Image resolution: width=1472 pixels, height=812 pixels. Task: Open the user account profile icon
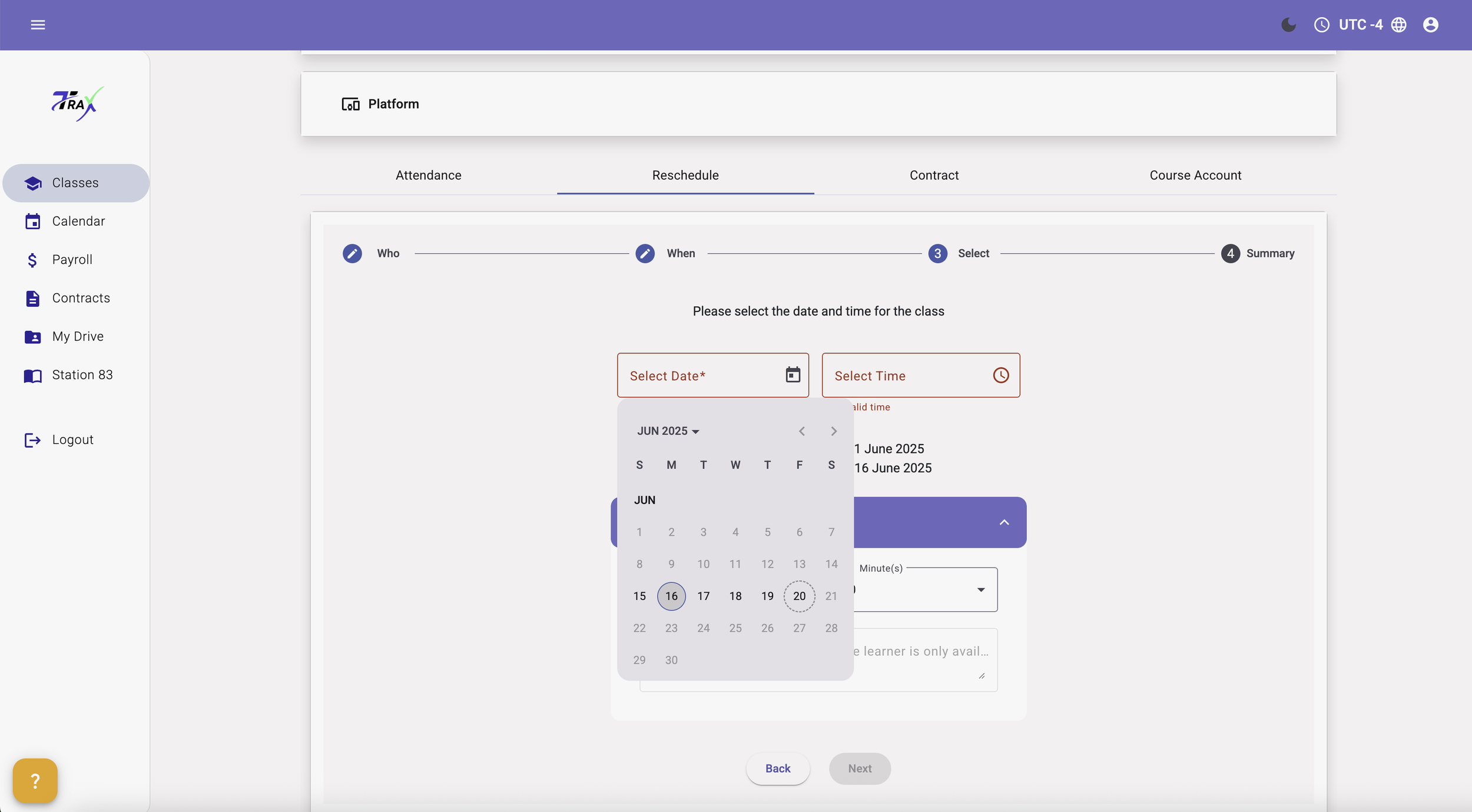(1431, 24)
